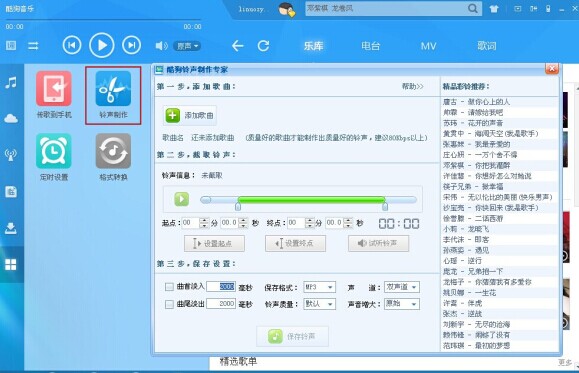579x373 pixels.
Task: Open the cloud sidebar icon
Action: point(11,119)
